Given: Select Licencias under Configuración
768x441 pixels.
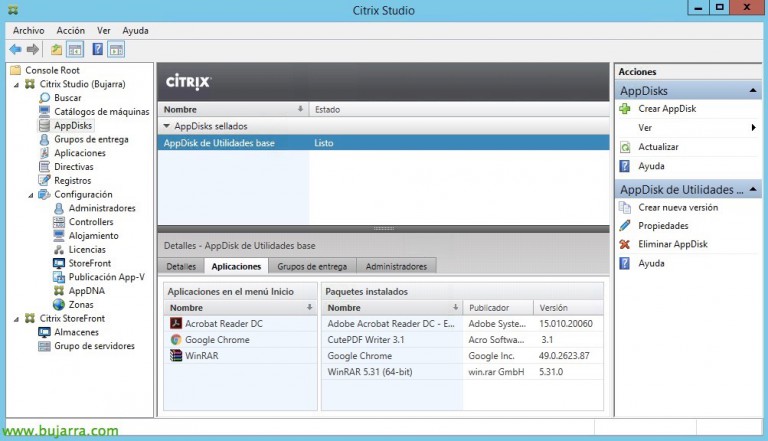Looking at the screenshot, I should (87, 249).
